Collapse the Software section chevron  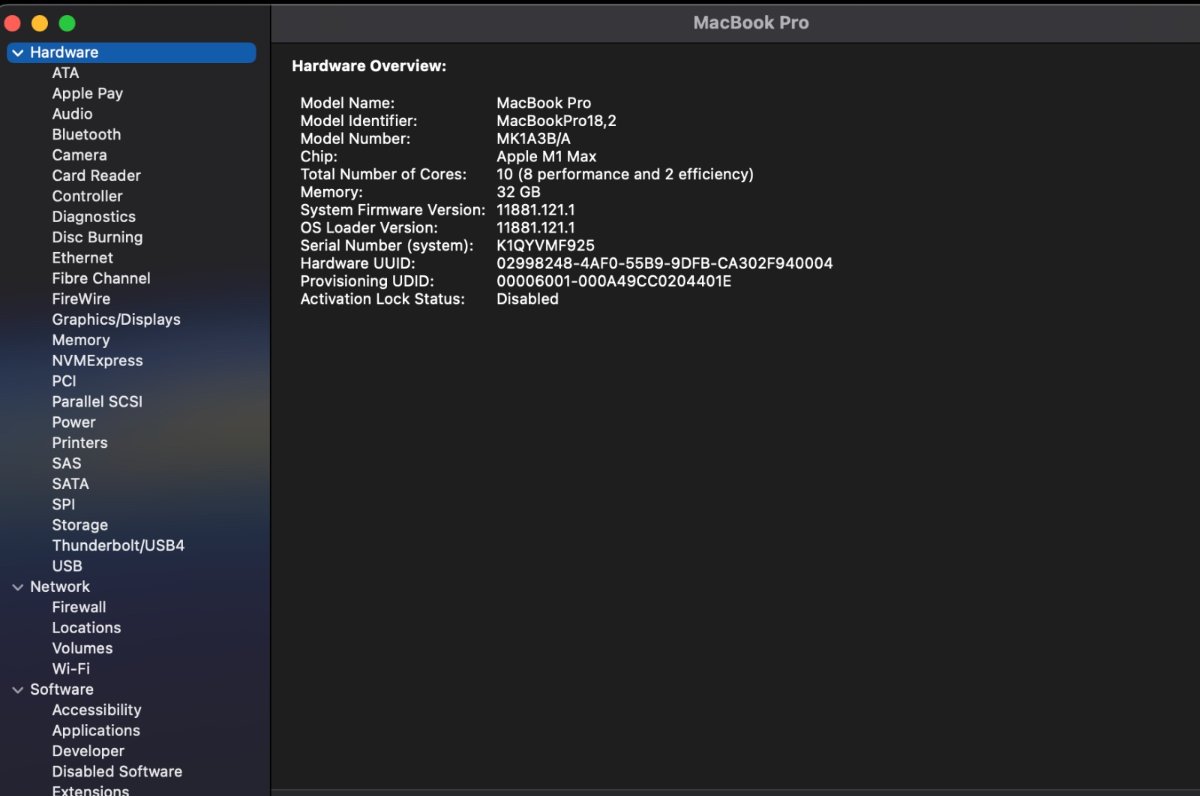pos(18,690)
